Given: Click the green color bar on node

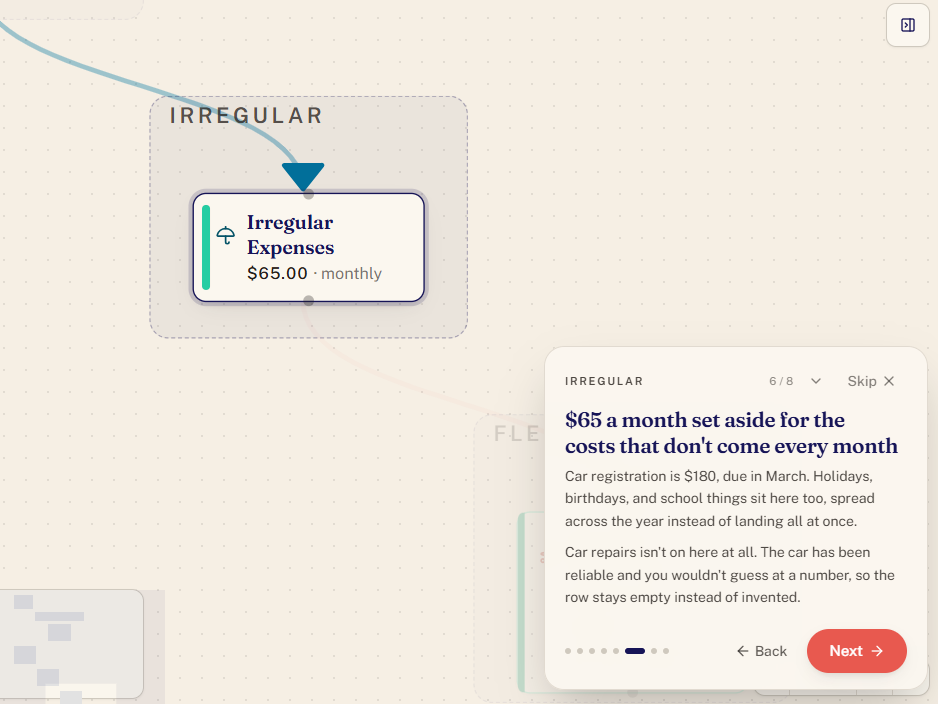Looking at the screenshot, I should click(x=206, y=247).
